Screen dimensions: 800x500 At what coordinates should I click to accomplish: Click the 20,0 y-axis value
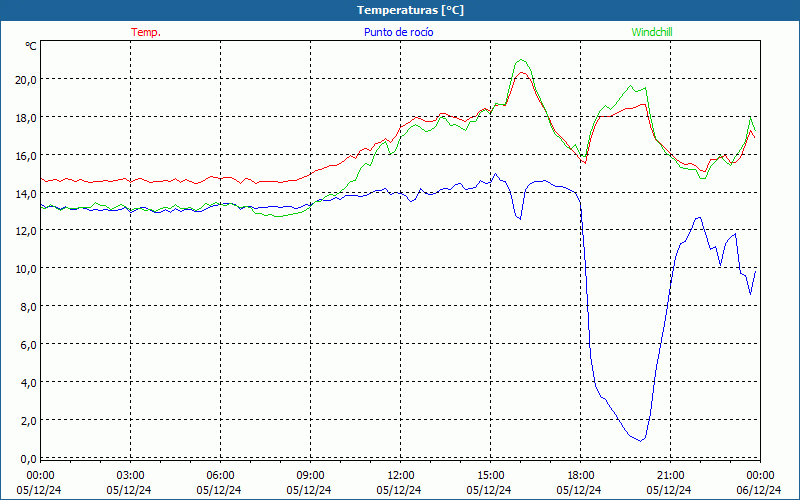pos(26,80)
